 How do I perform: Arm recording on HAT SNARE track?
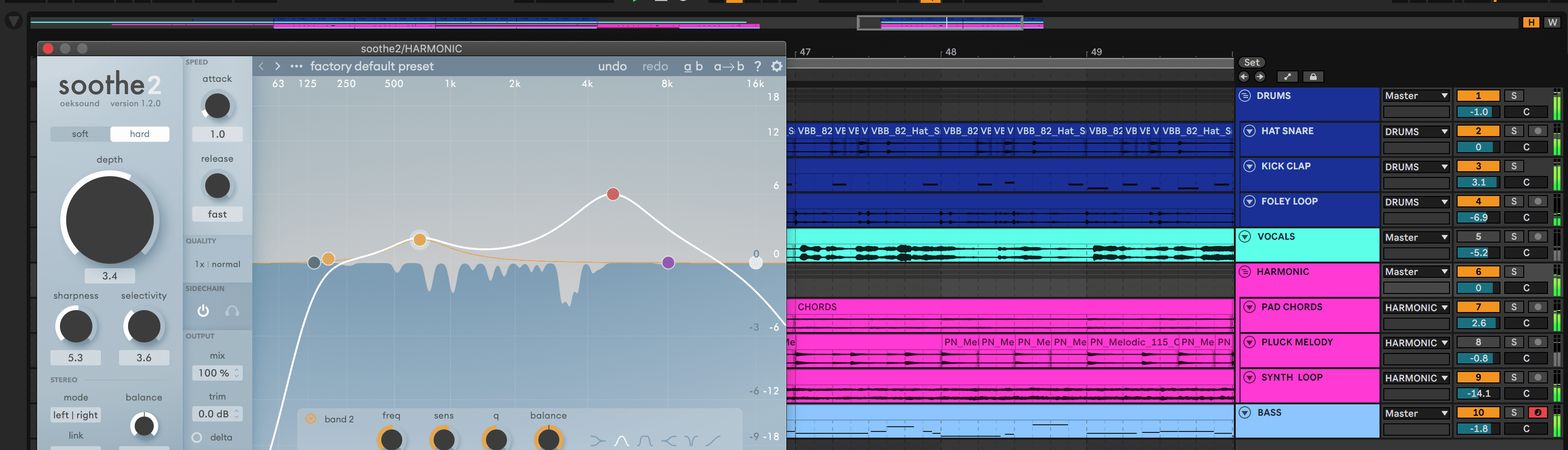coord(1538,131)
